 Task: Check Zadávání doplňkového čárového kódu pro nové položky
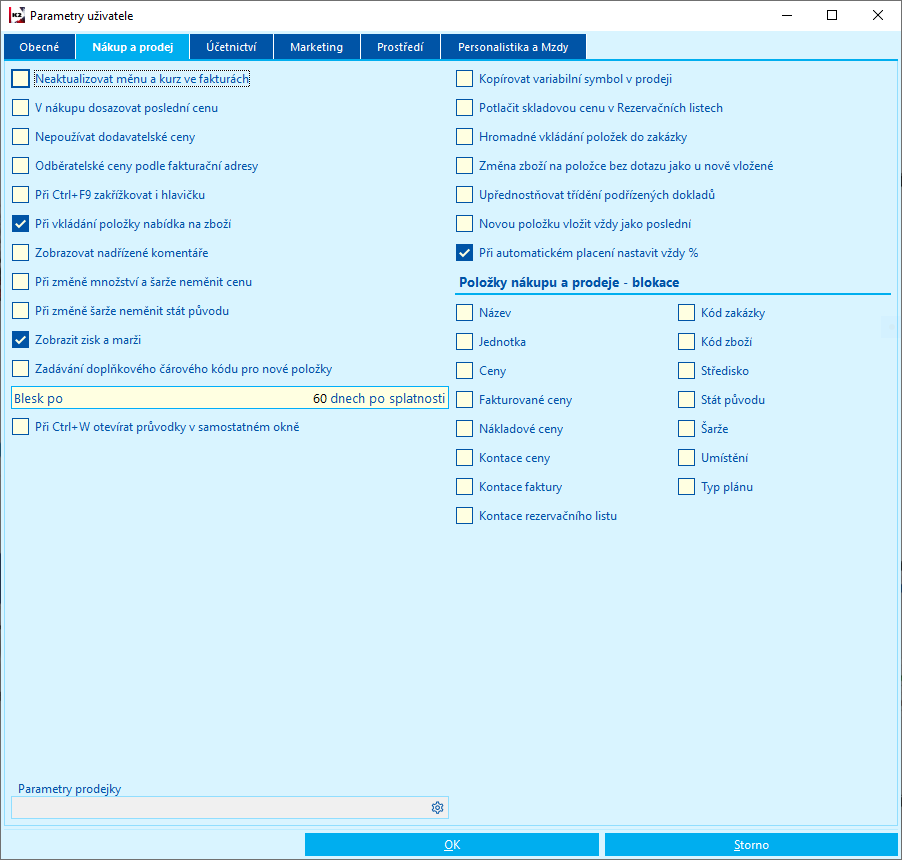(x=21, y=369)
